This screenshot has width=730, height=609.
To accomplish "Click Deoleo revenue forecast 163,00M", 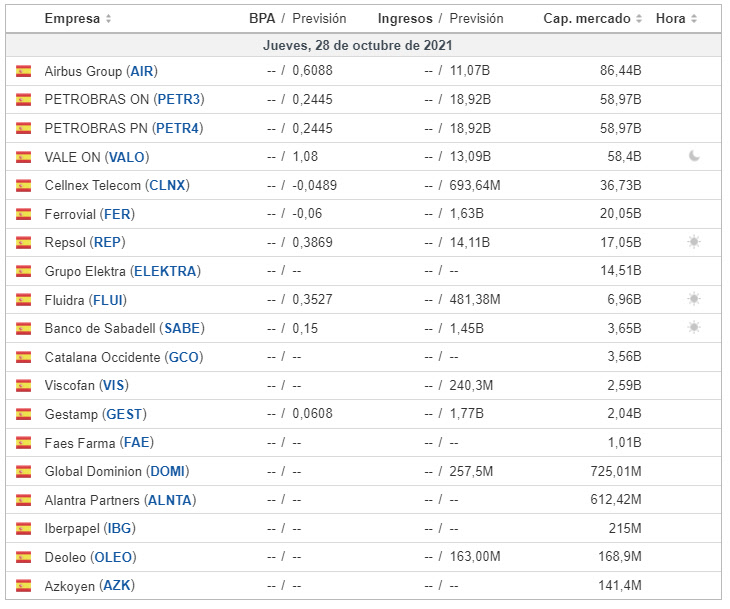I will [475, 556].
